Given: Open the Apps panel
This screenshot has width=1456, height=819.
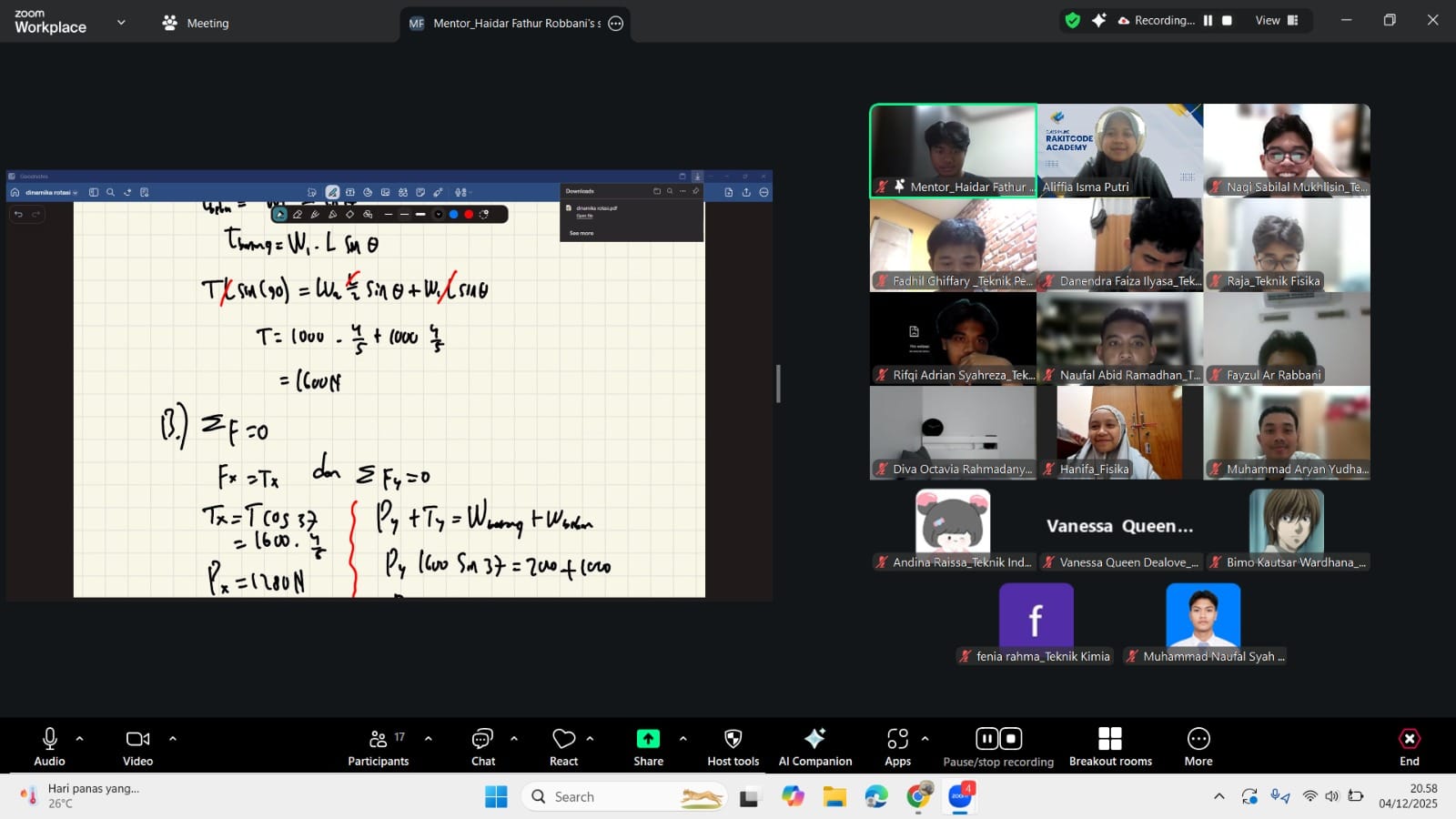Looking at the screenshot, I should 897,746.
